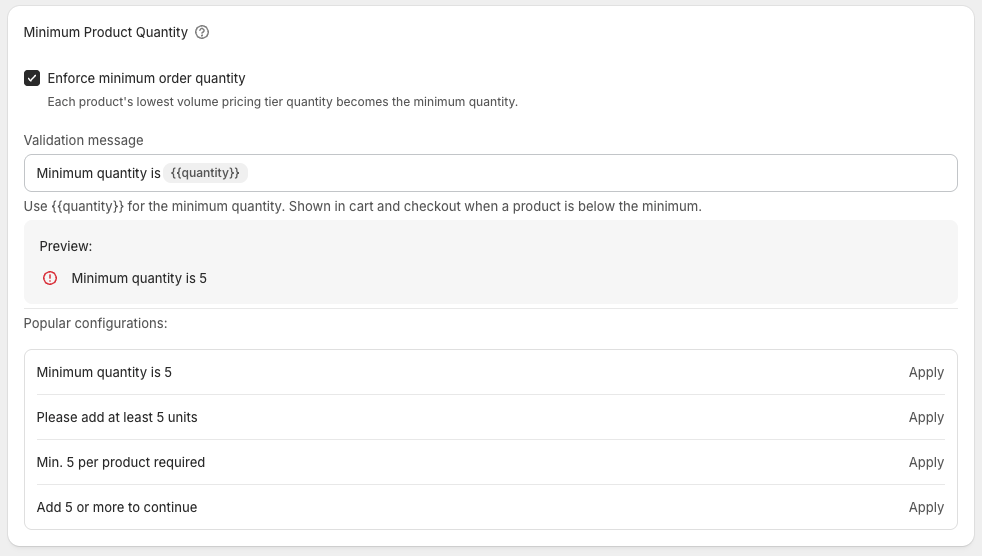The width and height of the screenshot is (982, 556).
Task: Click the help icon beside Minimum Product Quantity
Action: click(x=202, y=32)
